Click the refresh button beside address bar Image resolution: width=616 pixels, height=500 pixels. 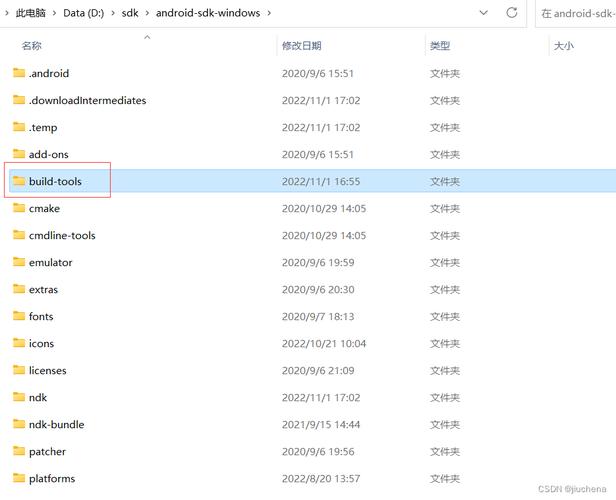pos(512,13)
